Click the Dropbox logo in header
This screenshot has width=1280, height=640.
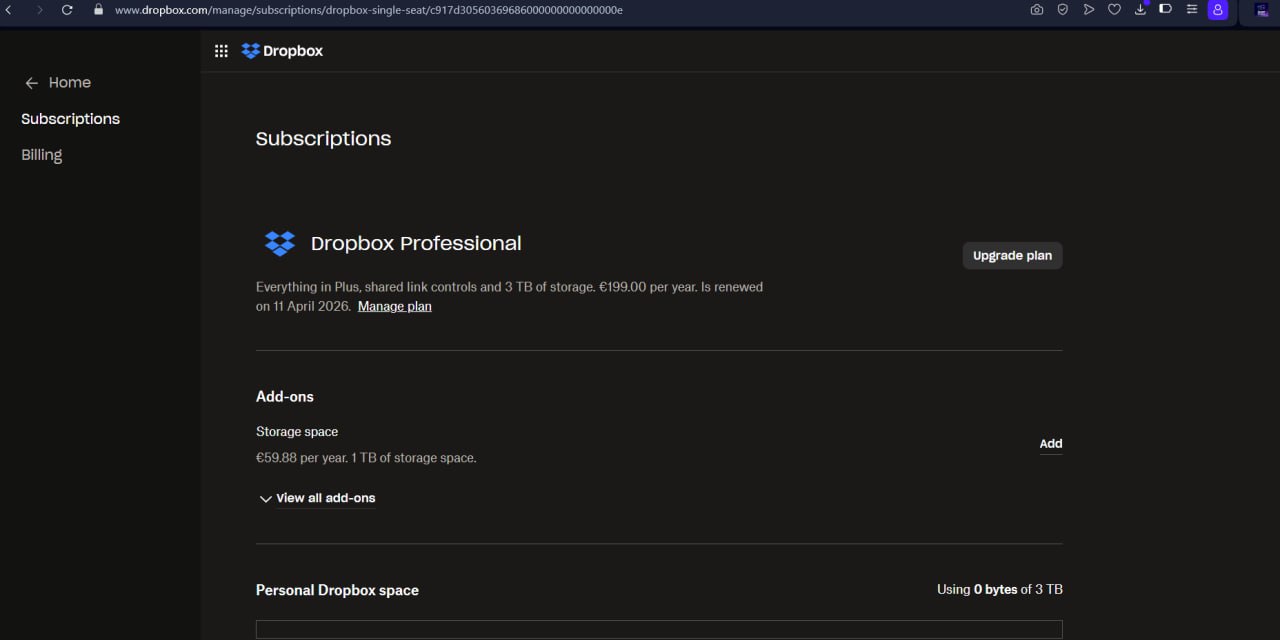[282, 51]
